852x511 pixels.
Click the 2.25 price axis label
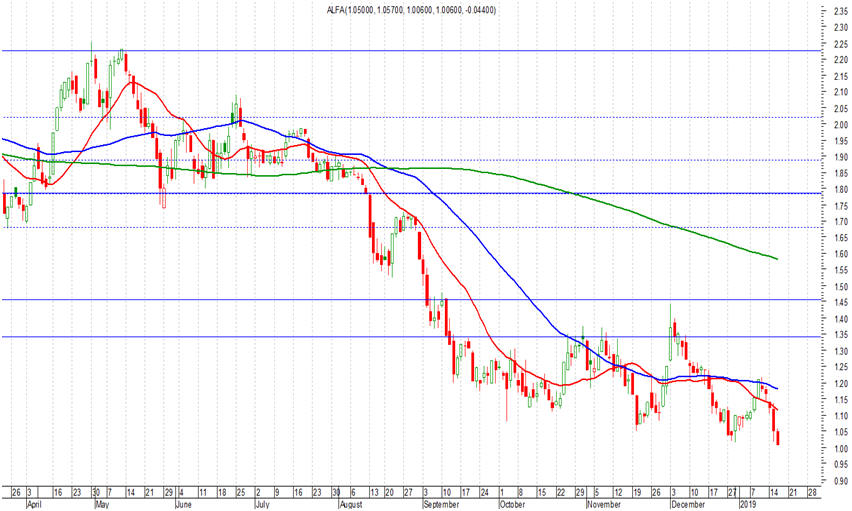tap(841, 43)
